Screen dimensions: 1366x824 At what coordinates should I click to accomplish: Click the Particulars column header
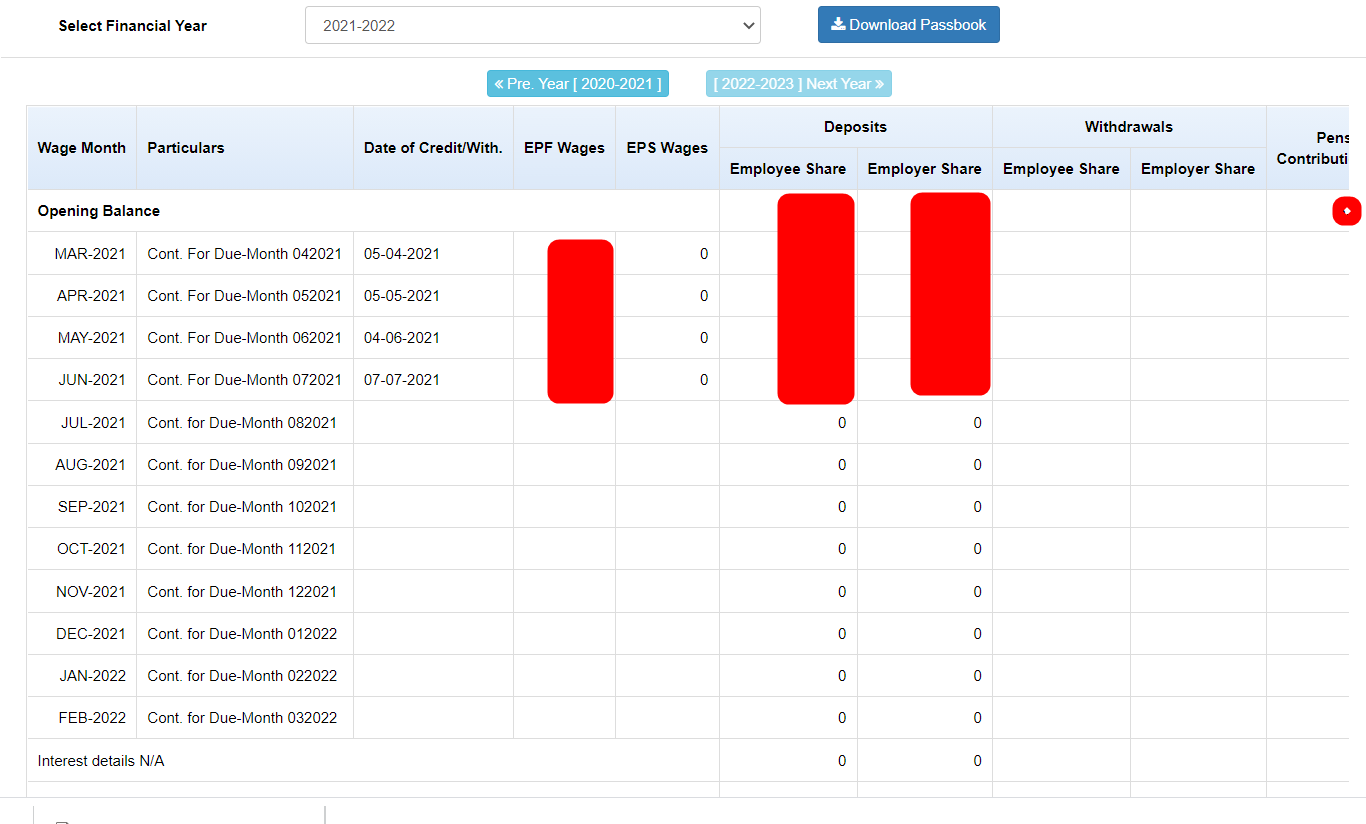click(x=186, y=148)
